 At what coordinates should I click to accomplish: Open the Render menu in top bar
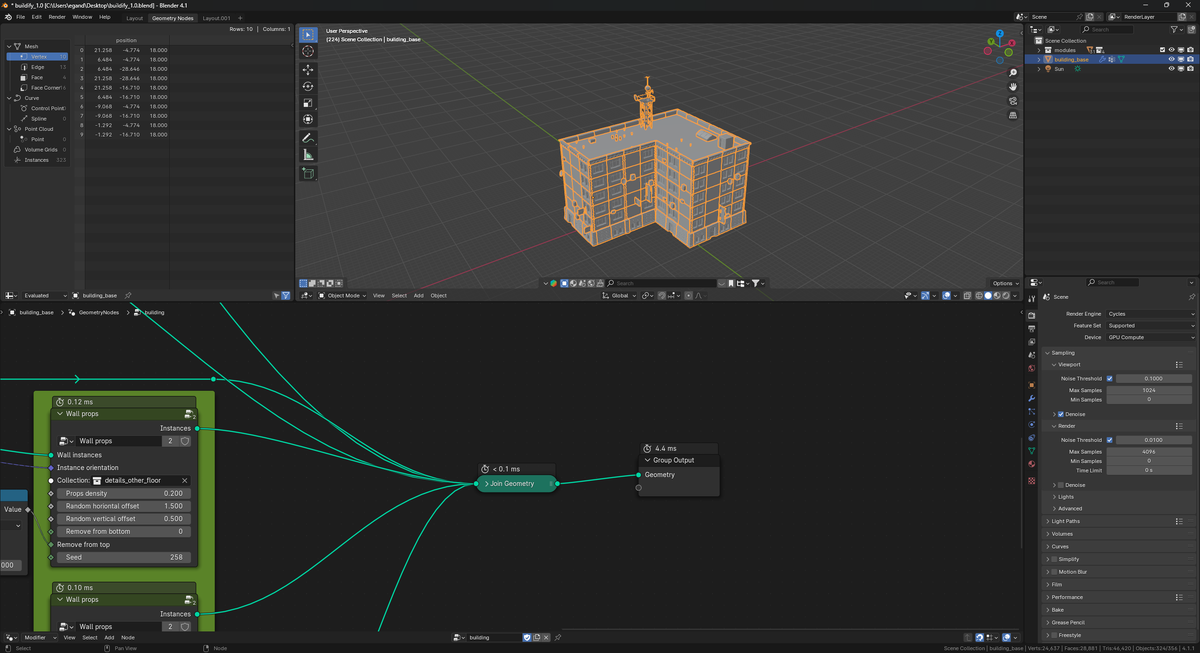(57, 17)
